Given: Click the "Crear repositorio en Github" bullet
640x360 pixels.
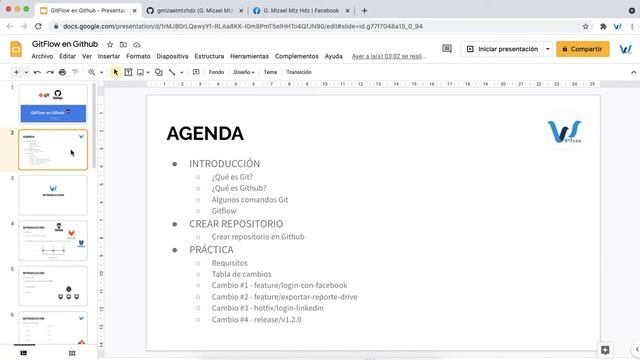Looking at the screenshot, I should 258,237.
